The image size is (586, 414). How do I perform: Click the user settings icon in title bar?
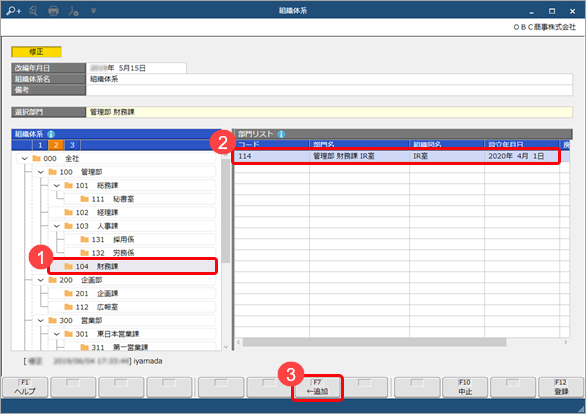click(73, 11)
